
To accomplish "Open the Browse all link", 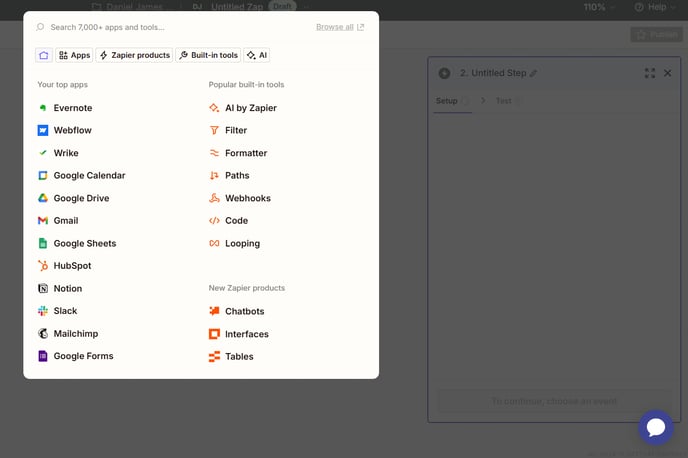I will click(x=340, y=27).
